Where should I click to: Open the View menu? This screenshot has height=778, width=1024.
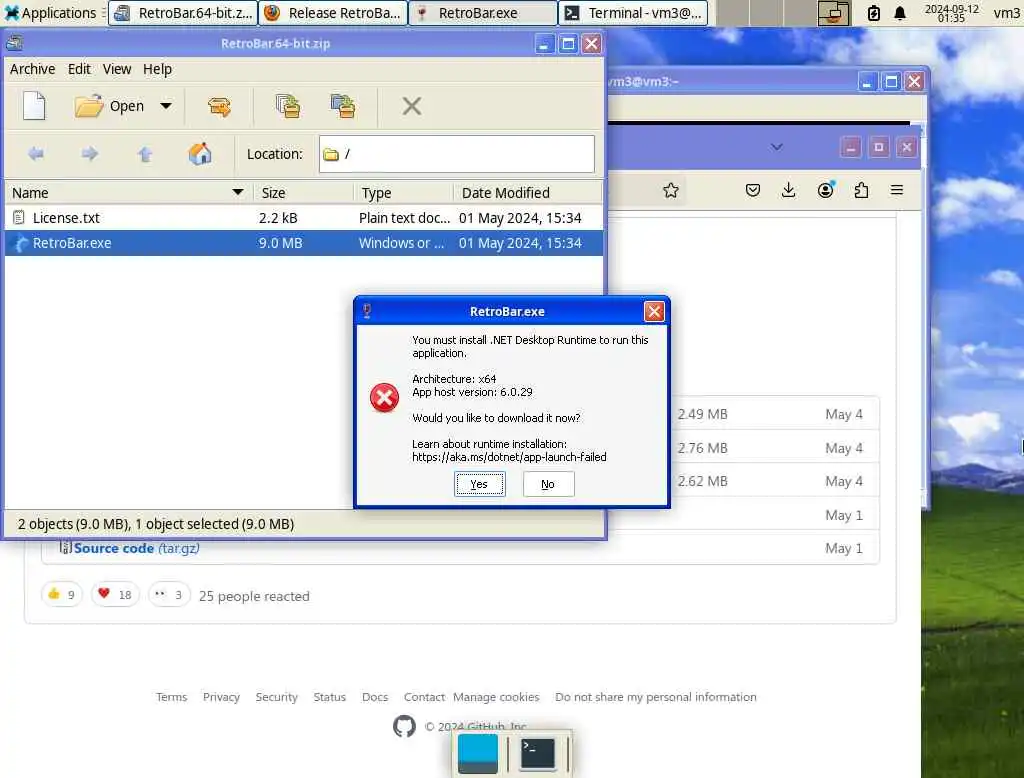click(117, 69)
